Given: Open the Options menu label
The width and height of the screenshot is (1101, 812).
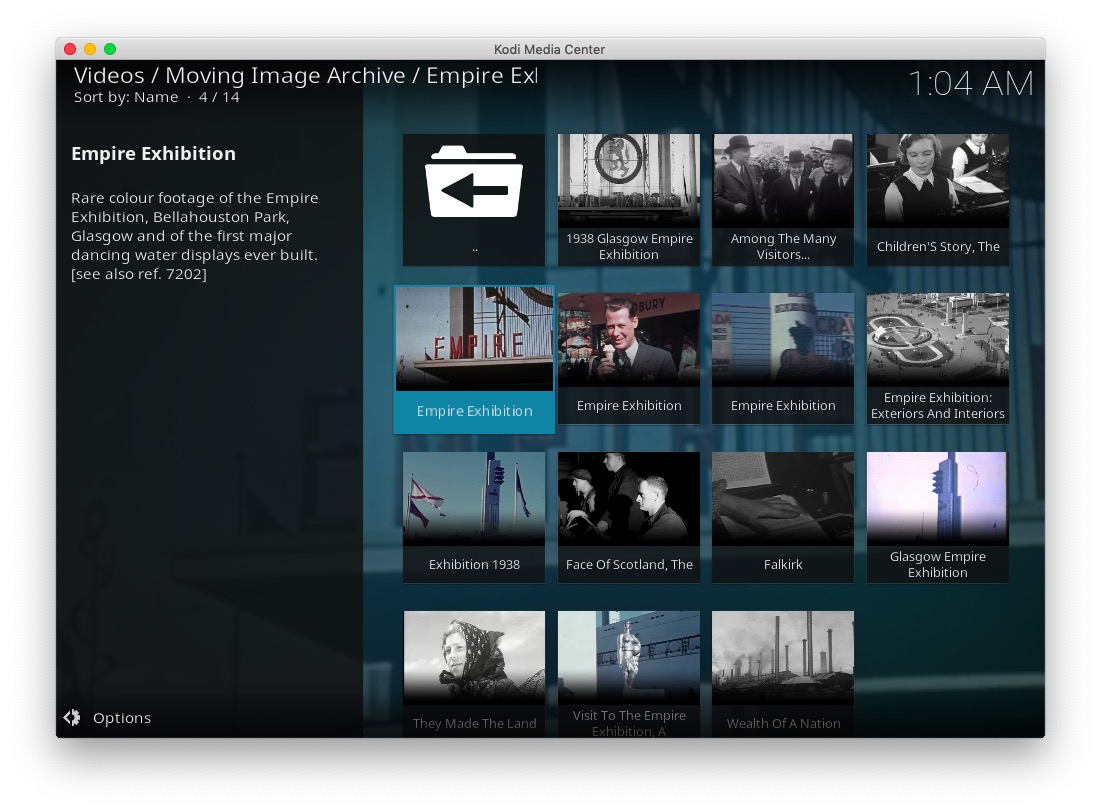Looking at the screenshot, I should [x=121, y=718].
